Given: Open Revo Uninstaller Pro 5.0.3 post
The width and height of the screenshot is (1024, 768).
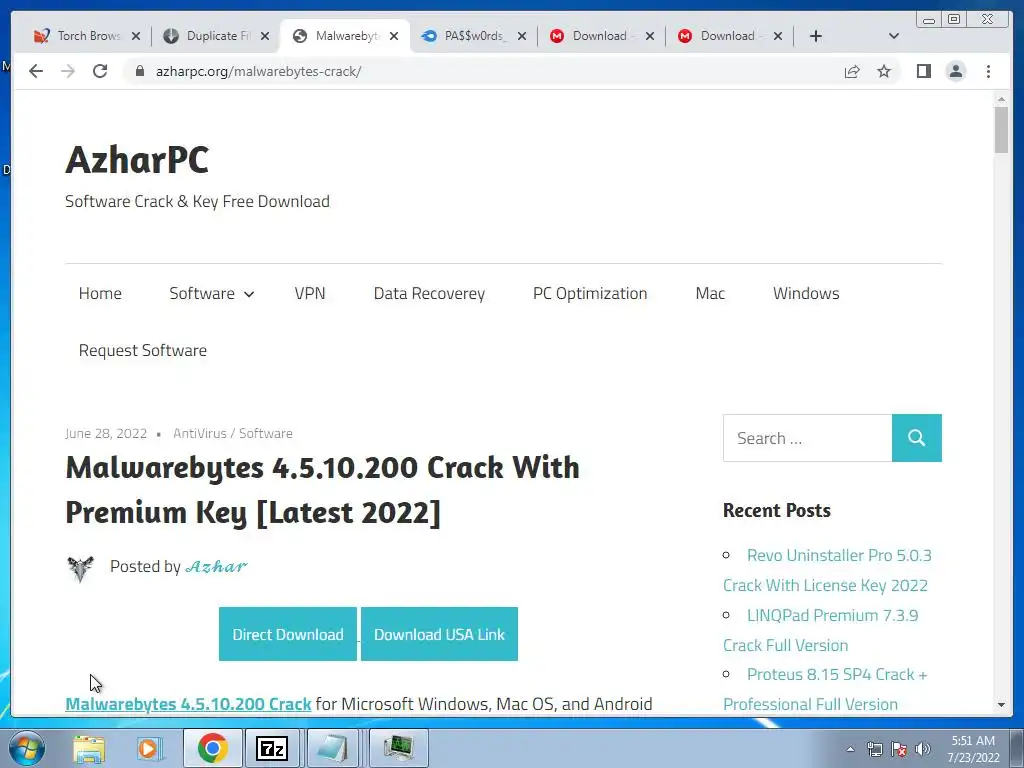Looking at the screenshot, I should click(827, 570).
